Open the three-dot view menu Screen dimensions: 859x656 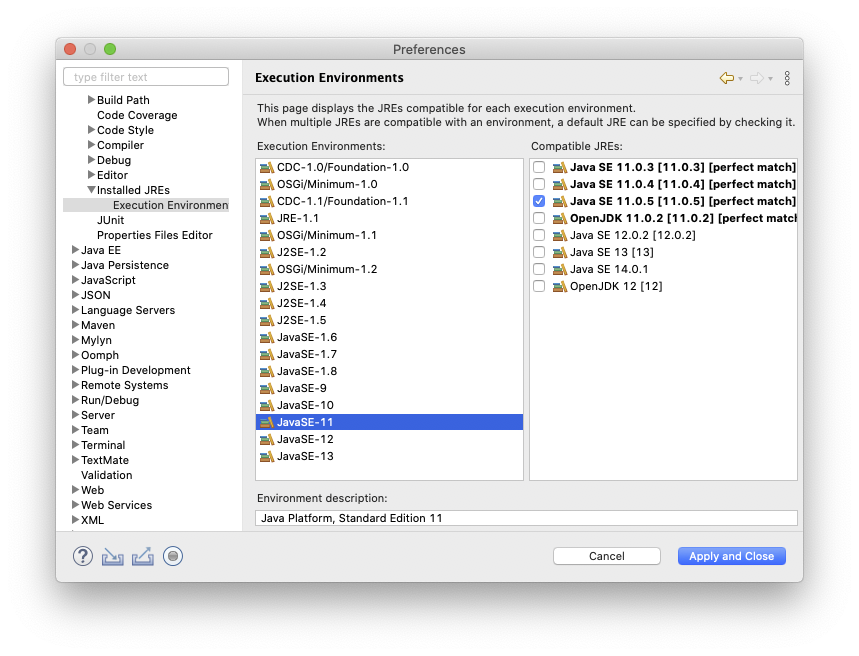click(x=787, y=78)
